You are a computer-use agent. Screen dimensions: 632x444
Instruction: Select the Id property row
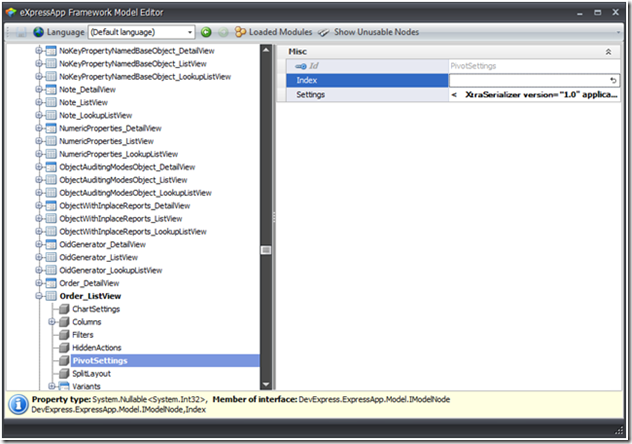point(453,66)
